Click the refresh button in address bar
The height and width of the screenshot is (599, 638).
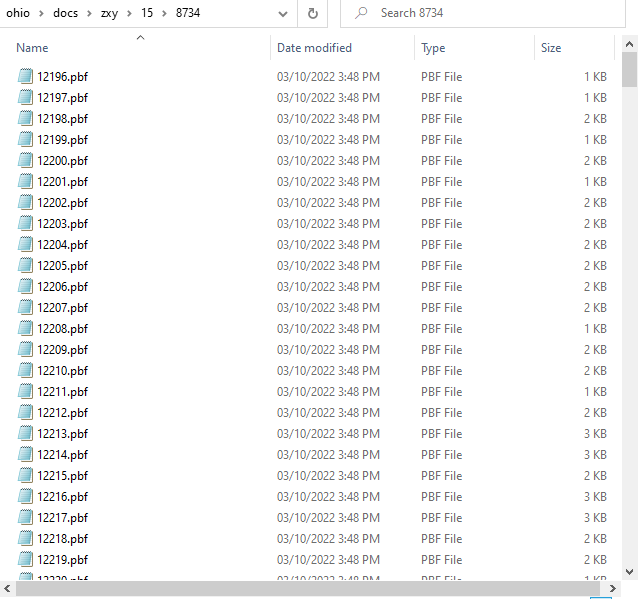click(x=312, y=13)
